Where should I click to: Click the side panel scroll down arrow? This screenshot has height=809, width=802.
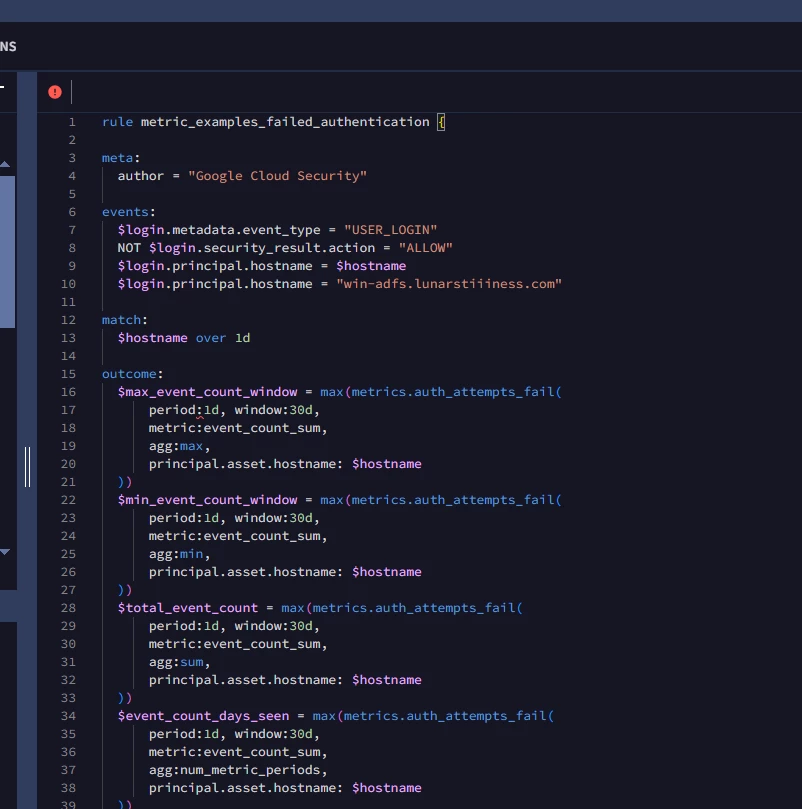coord(5,552)
